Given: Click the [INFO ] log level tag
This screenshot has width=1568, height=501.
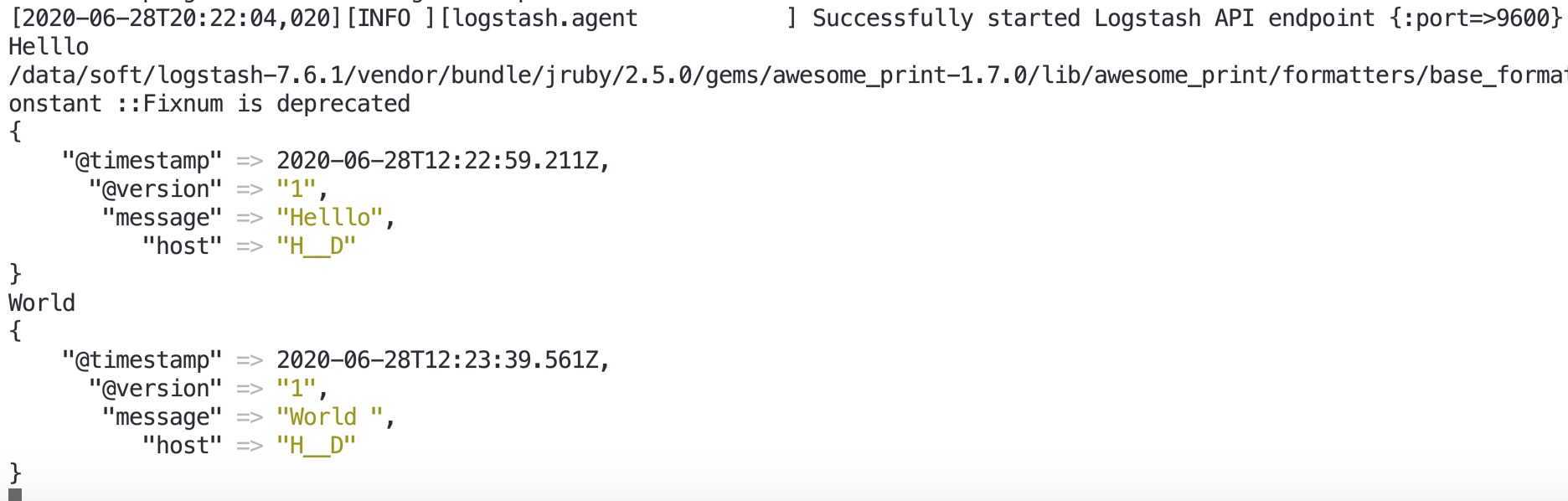Looking at the screenshot, I should click(x=391, y=18).
